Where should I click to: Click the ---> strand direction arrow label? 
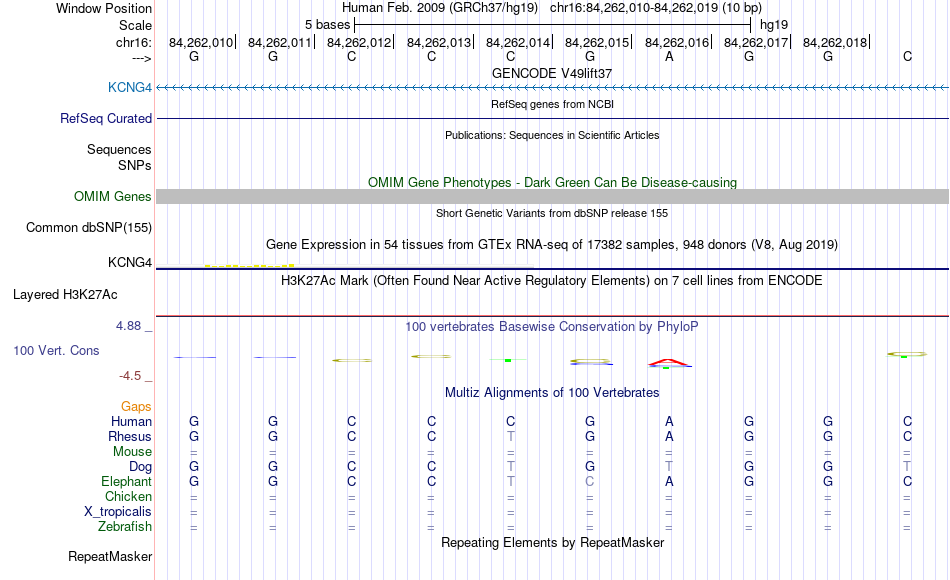click(142, 58)
